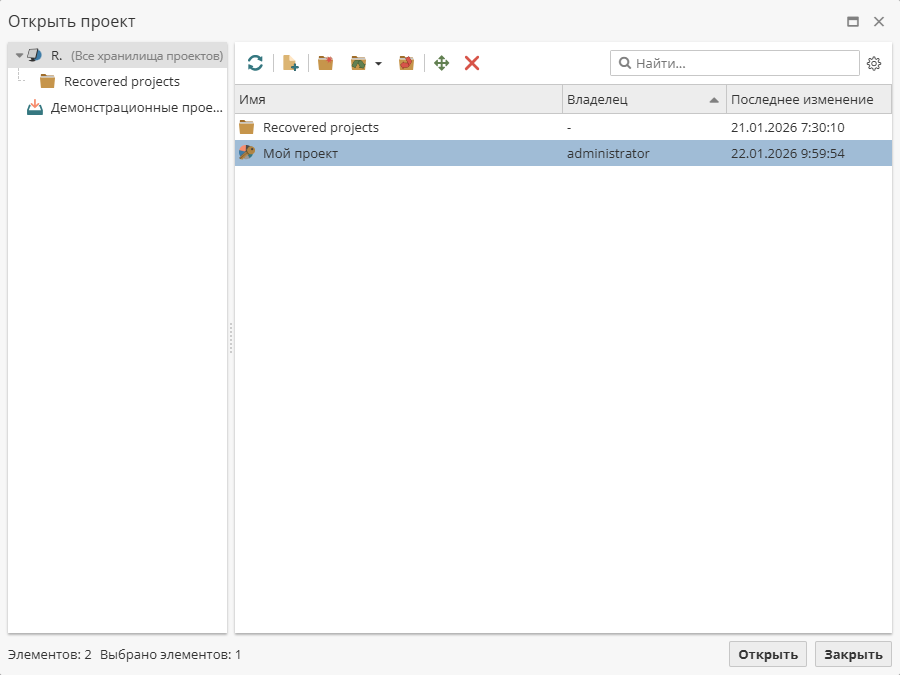Collapse the root storage tree node
This screenshot has height=675, width=900.
click(19, 55)
